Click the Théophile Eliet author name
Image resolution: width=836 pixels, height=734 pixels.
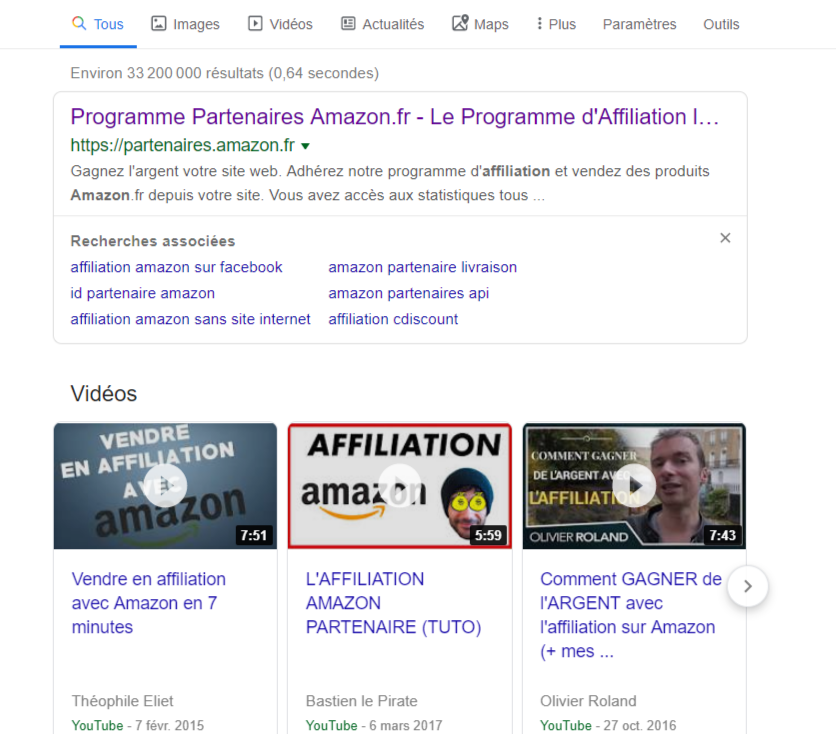click(123, 701)
